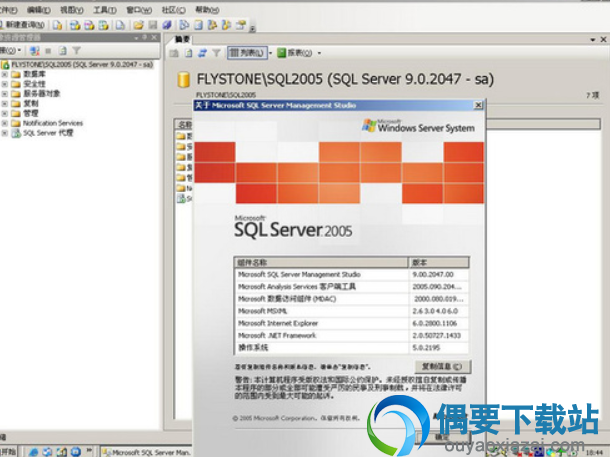Open the 列表 view dropdown arrow

[271, 53]
